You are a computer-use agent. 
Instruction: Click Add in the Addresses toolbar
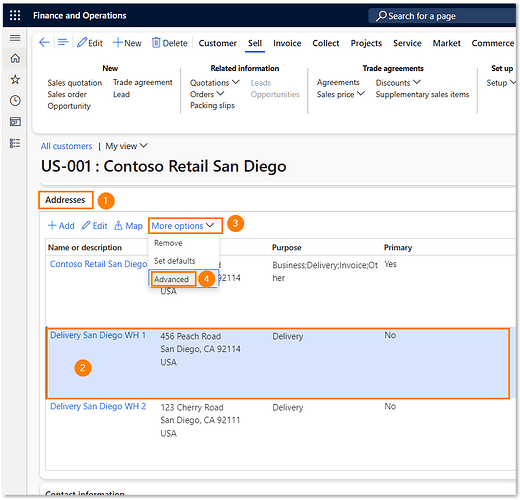pos(61,226)
